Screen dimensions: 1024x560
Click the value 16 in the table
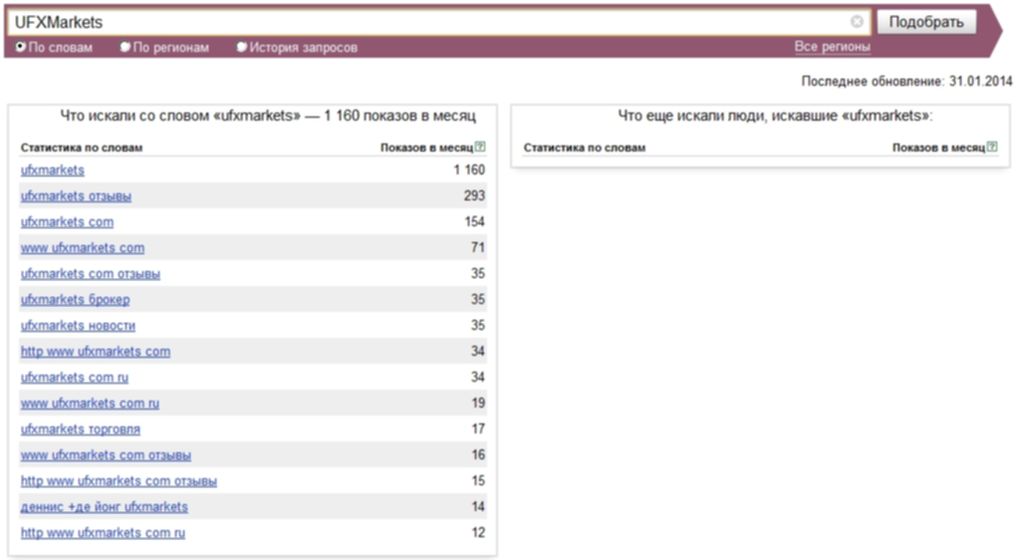pos(478,455)
